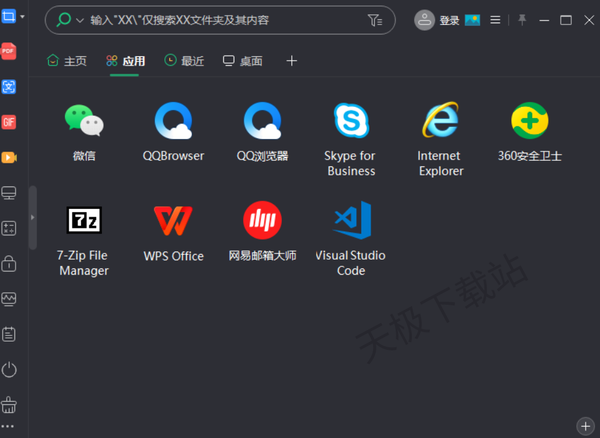This screenshot has height=438, width=600.
Task: Click the lock icon in sidebar
Action: (8, 264)
